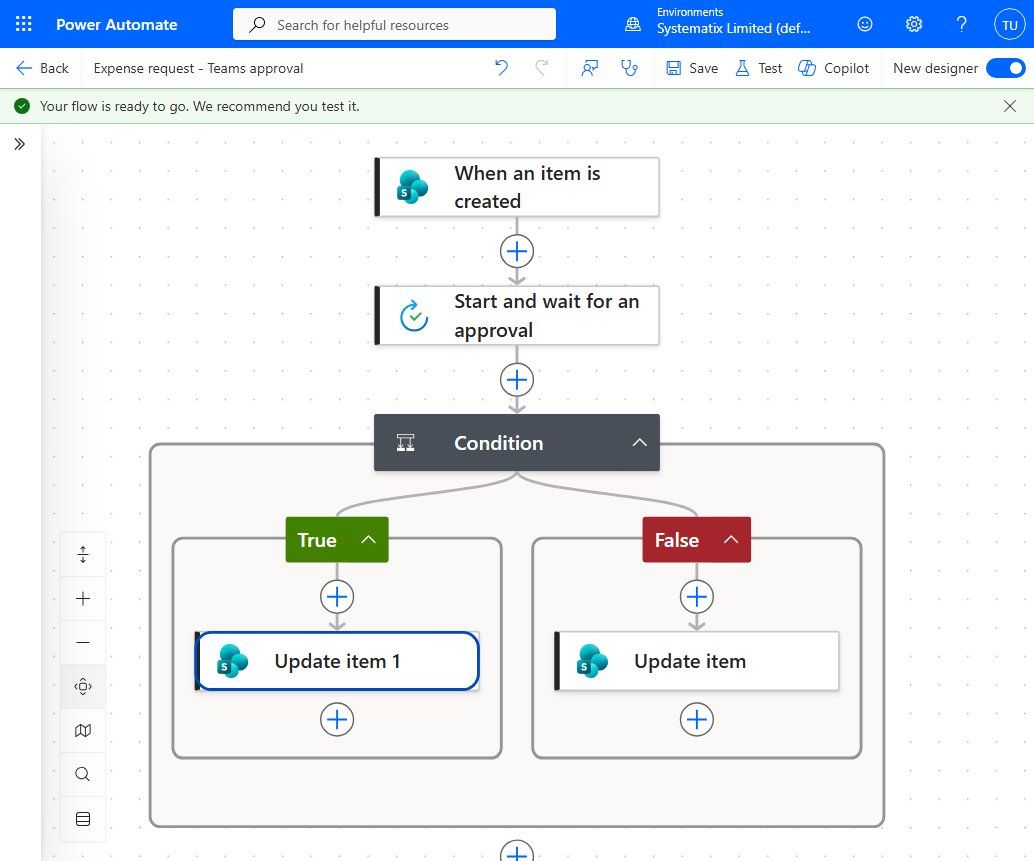Insert step at top of False branch
Screen dimensions: 1034x861
coord(697,597)
